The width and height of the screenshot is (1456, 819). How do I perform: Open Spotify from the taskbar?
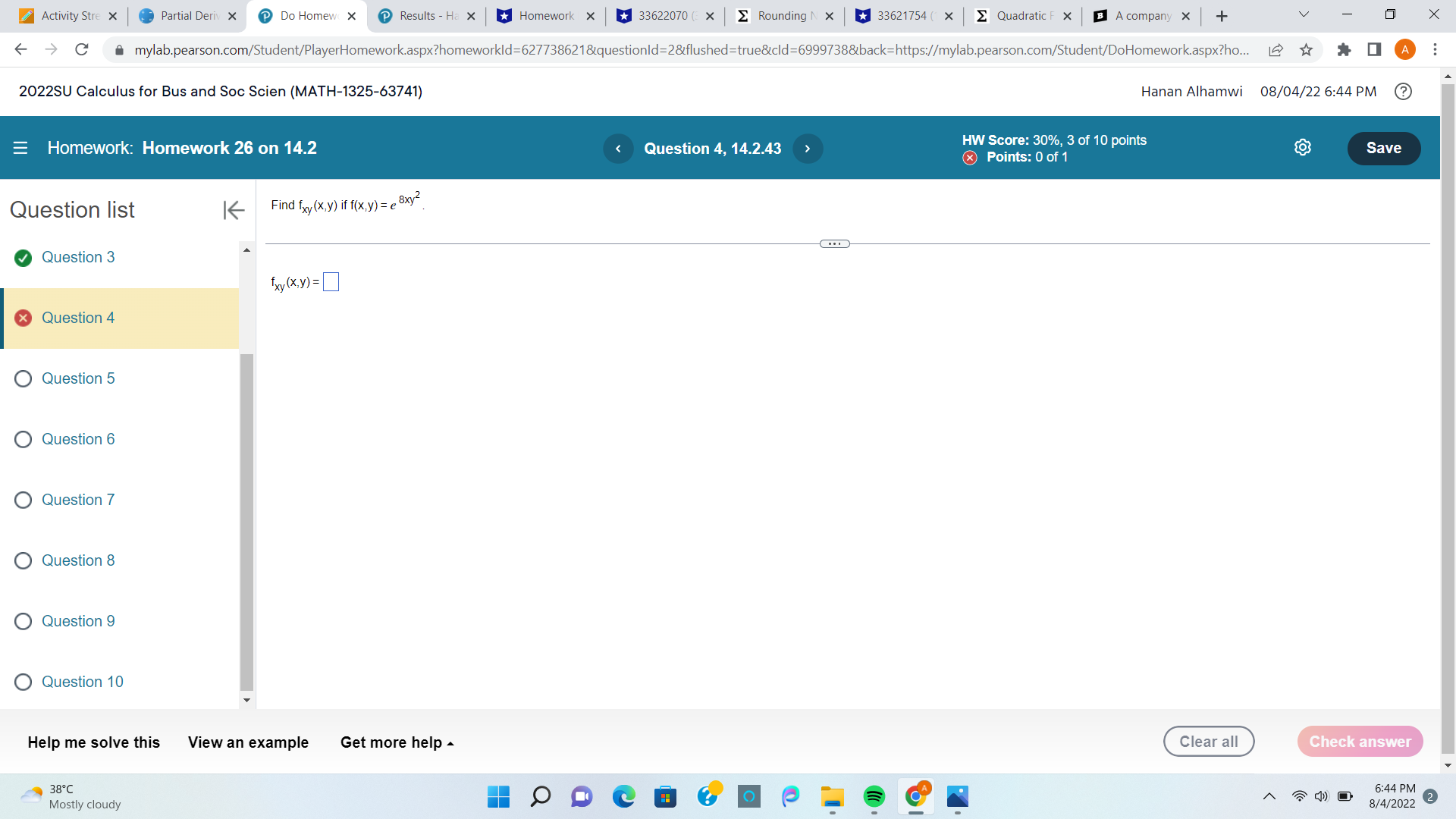pos(874,796)
